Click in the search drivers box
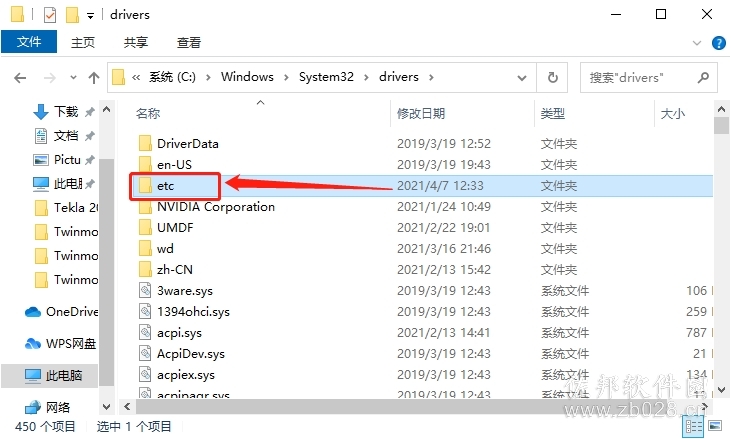This screenshot has width=731, height=439. (641, 77)
